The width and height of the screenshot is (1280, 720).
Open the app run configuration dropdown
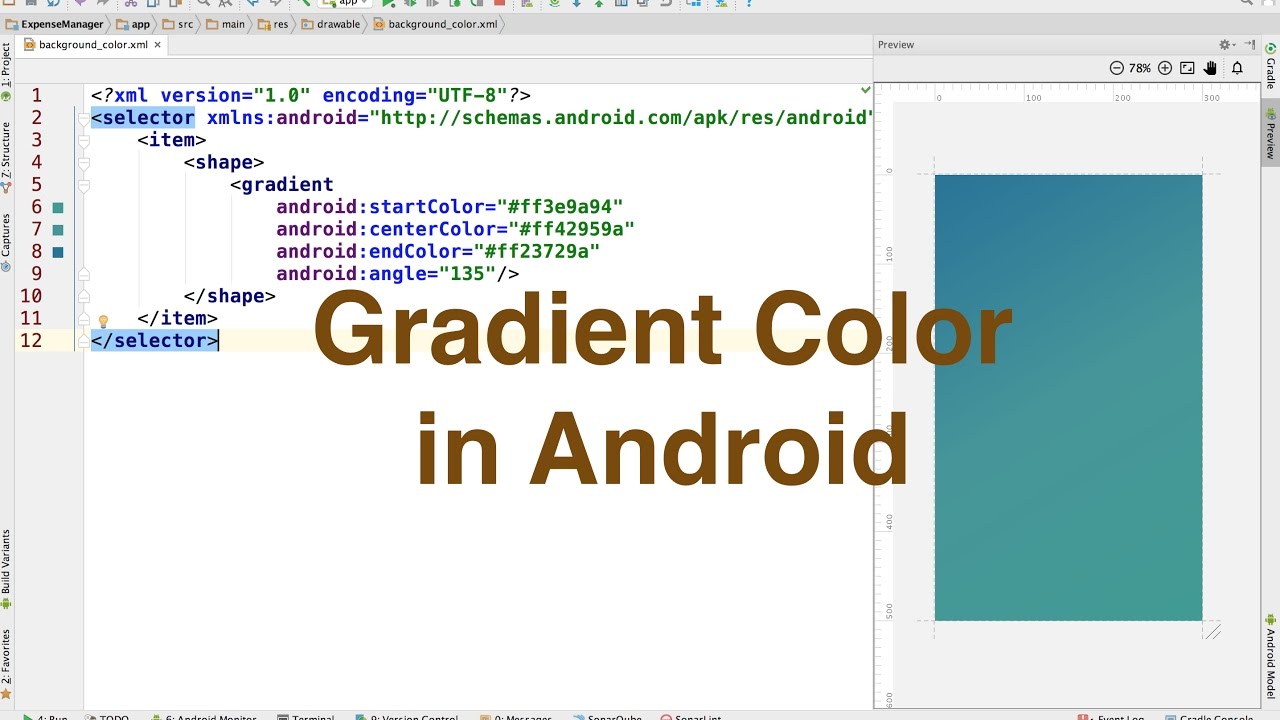coord(347,4)
